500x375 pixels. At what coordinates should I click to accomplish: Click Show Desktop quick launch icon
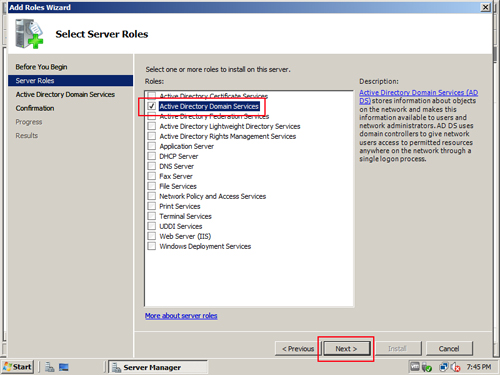[x=64, y=367]
